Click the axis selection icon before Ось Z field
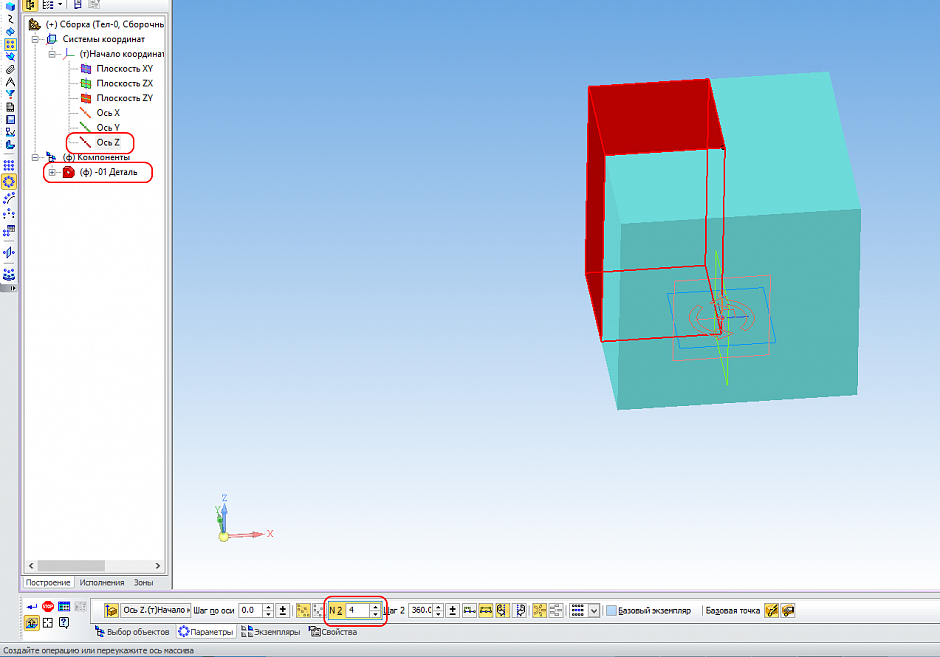The height and width of the screenshot is (657, 940). pos(111,610)
